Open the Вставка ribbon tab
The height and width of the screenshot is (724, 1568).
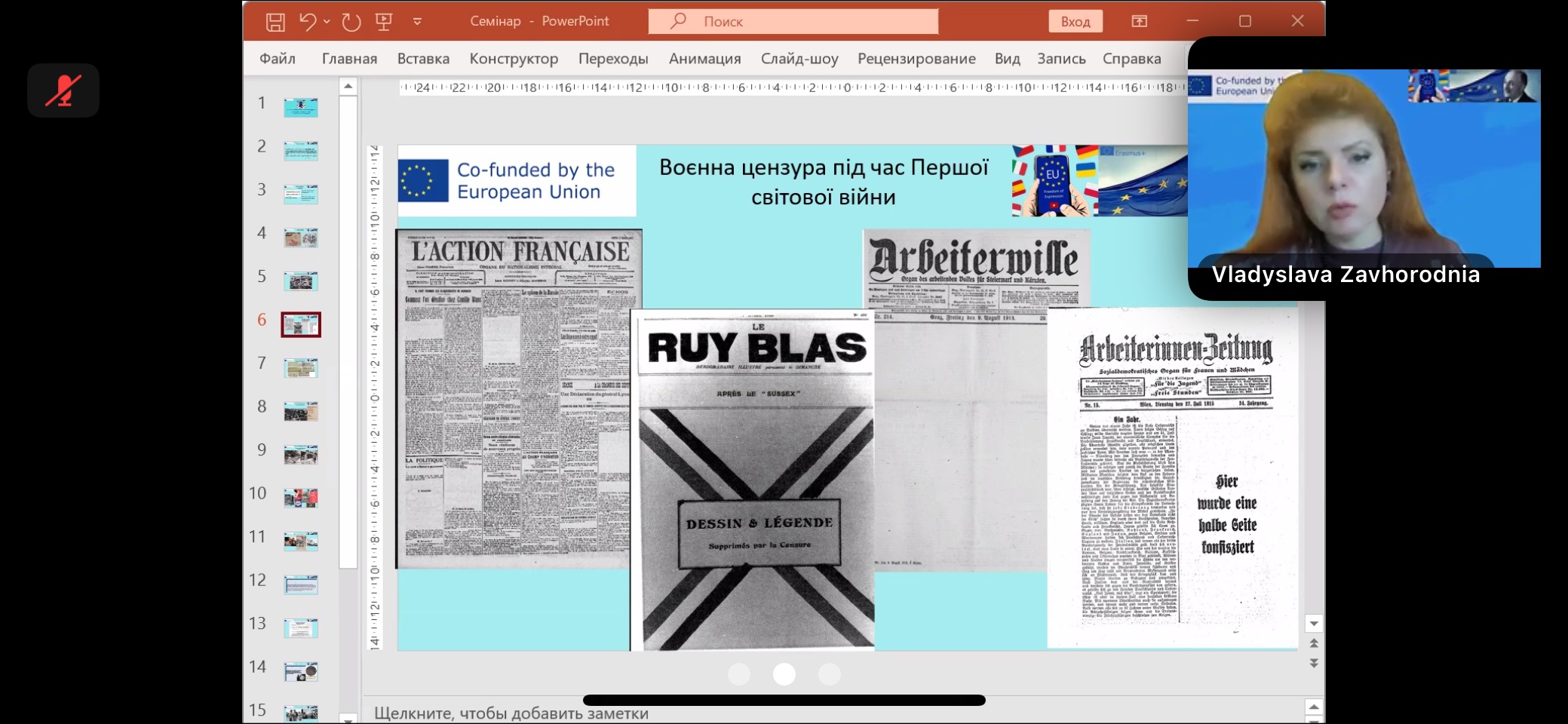(x=423, y=59)
